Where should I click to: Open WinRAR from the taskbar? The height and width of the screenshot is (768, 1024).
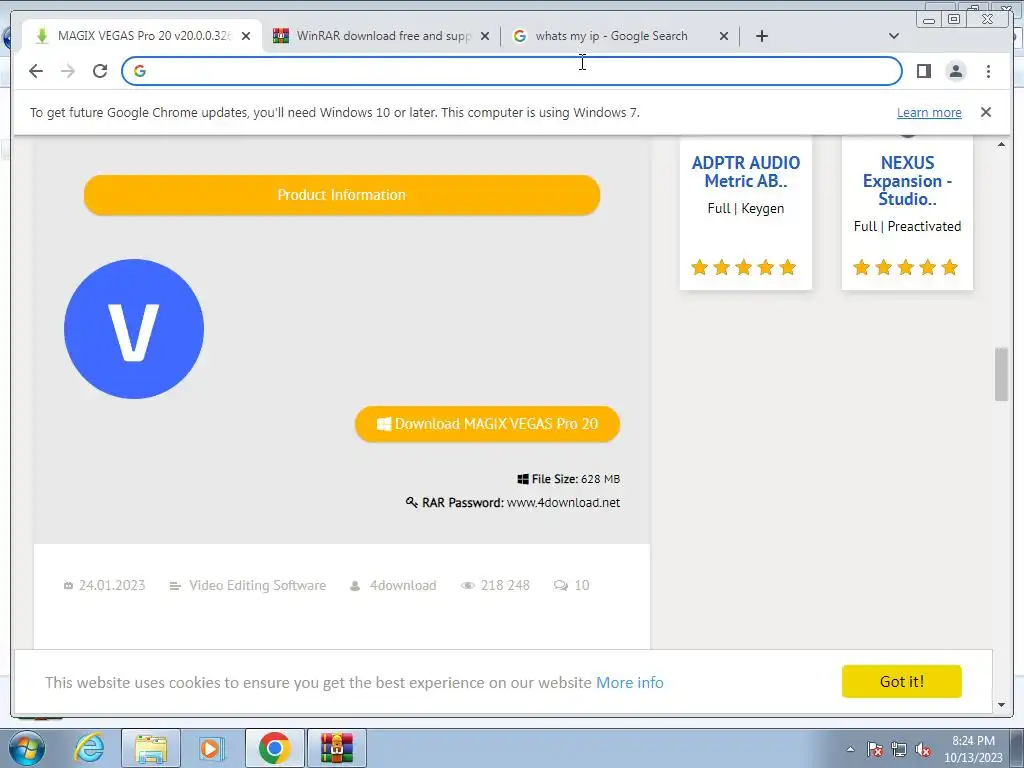[x=337, y=748]
